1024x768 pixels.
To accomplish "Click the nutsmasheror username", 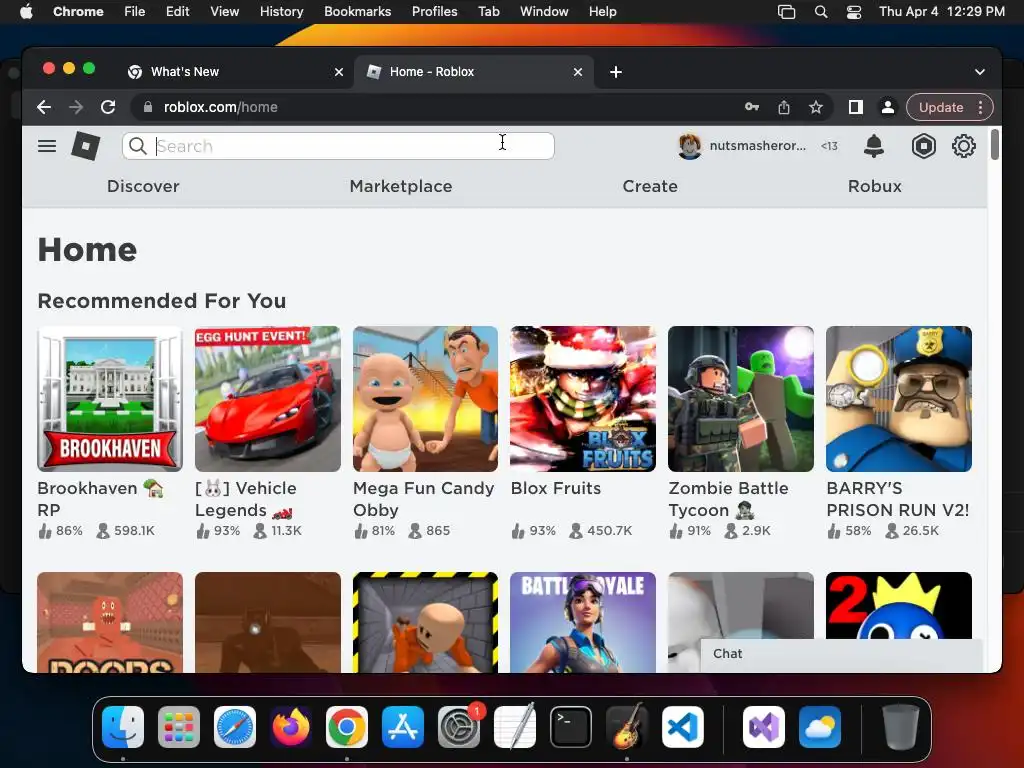I will (758, 146).
